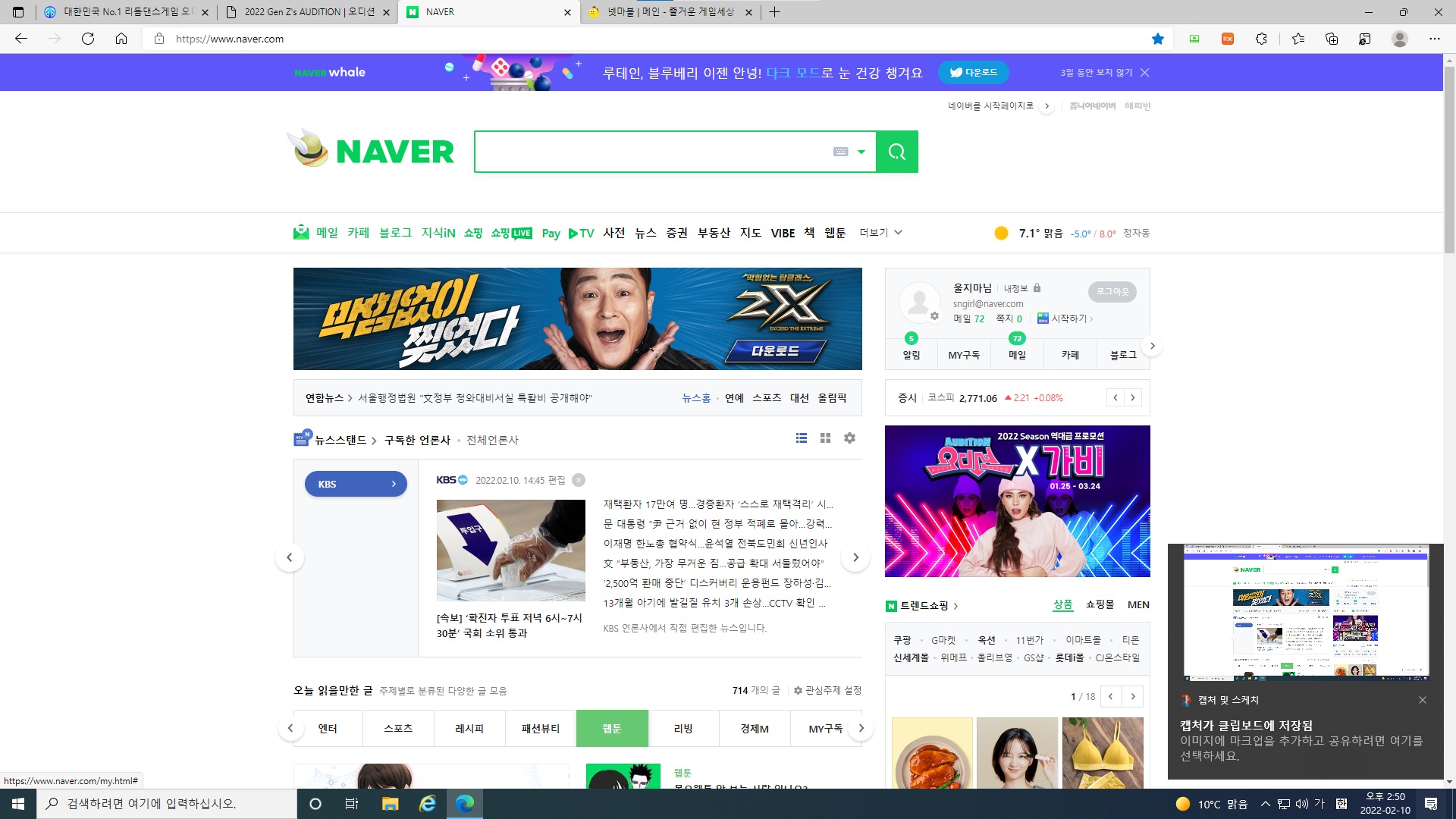Open the on-screen keyboard icon in search box

point(840,152)
